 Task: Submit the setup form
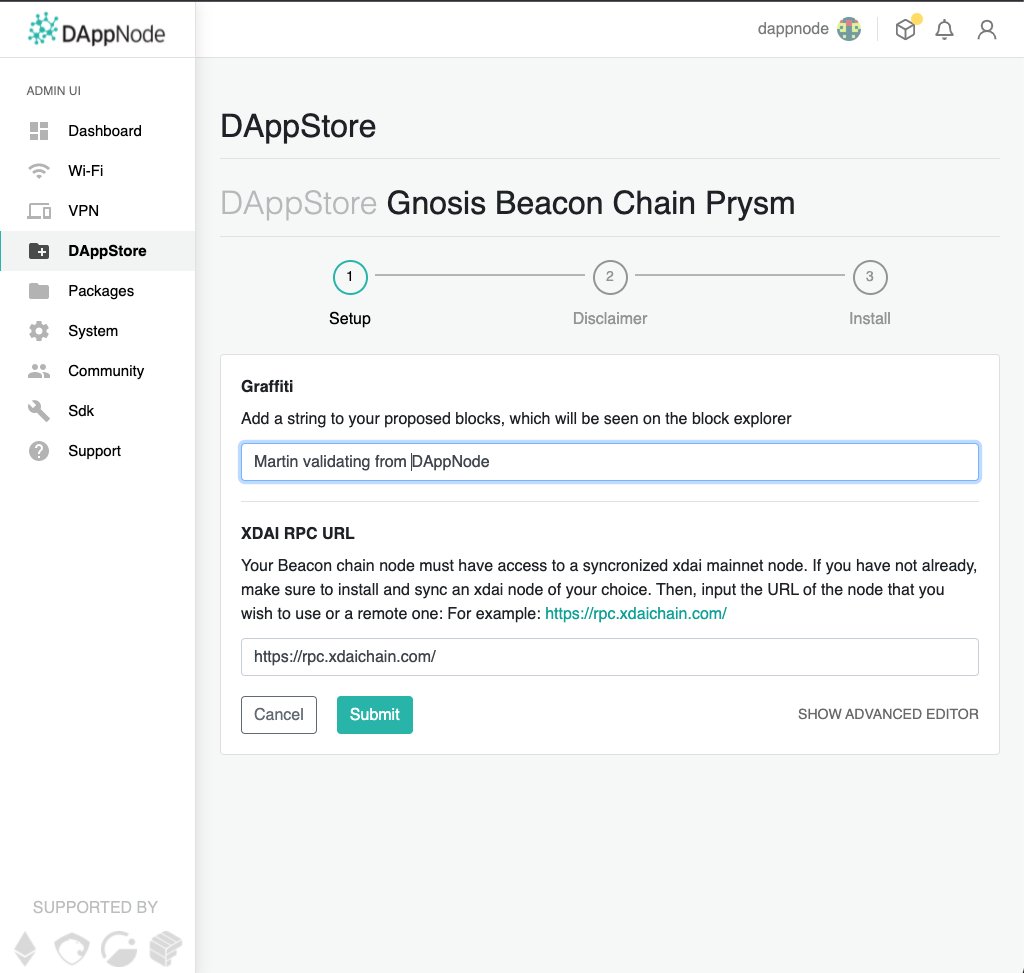(x=375, y=714)
